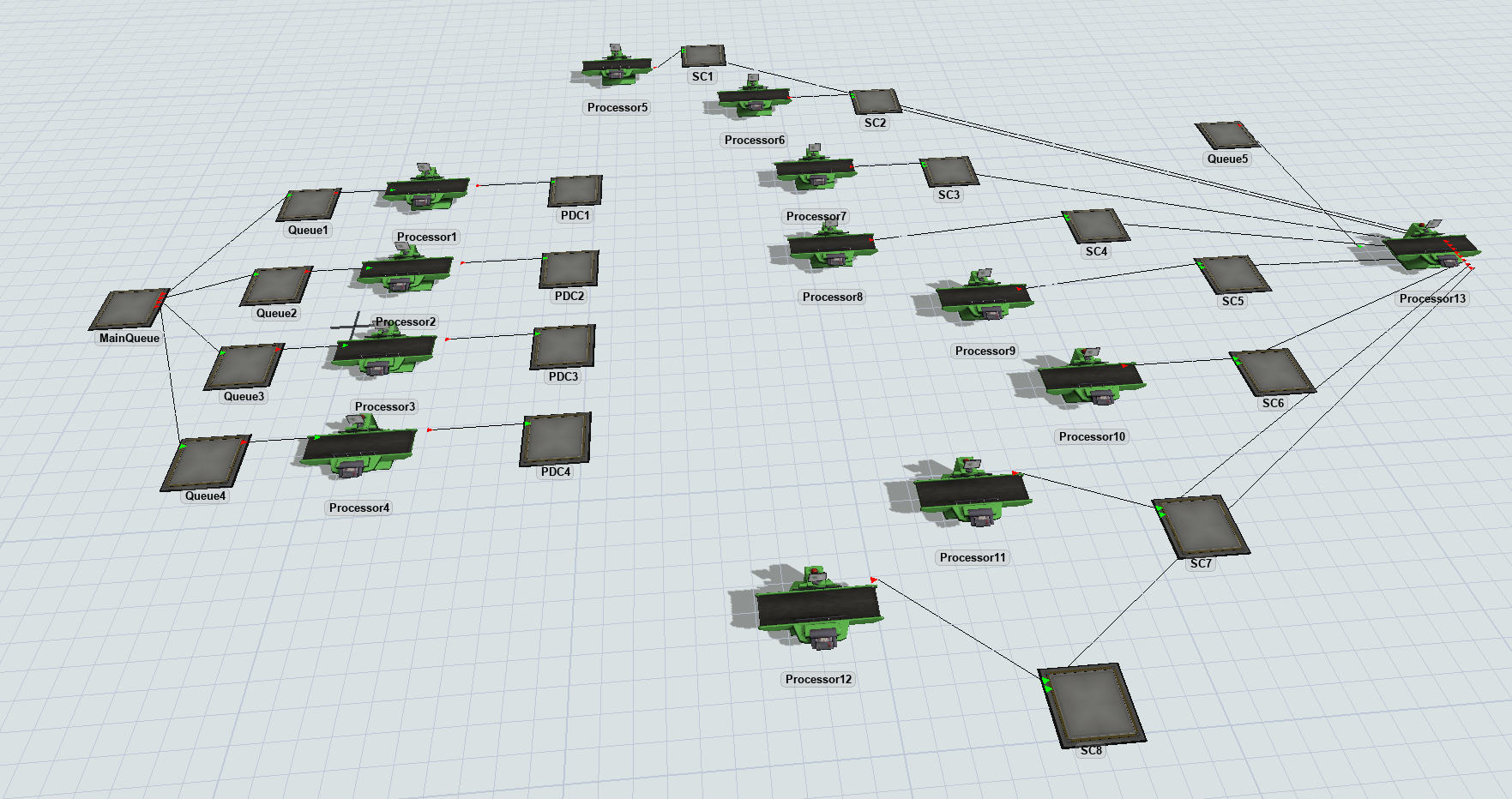Select the Queue4 pad
Image resolution: width=1512 pixels, height=799 pixels.
pos(207,463)
